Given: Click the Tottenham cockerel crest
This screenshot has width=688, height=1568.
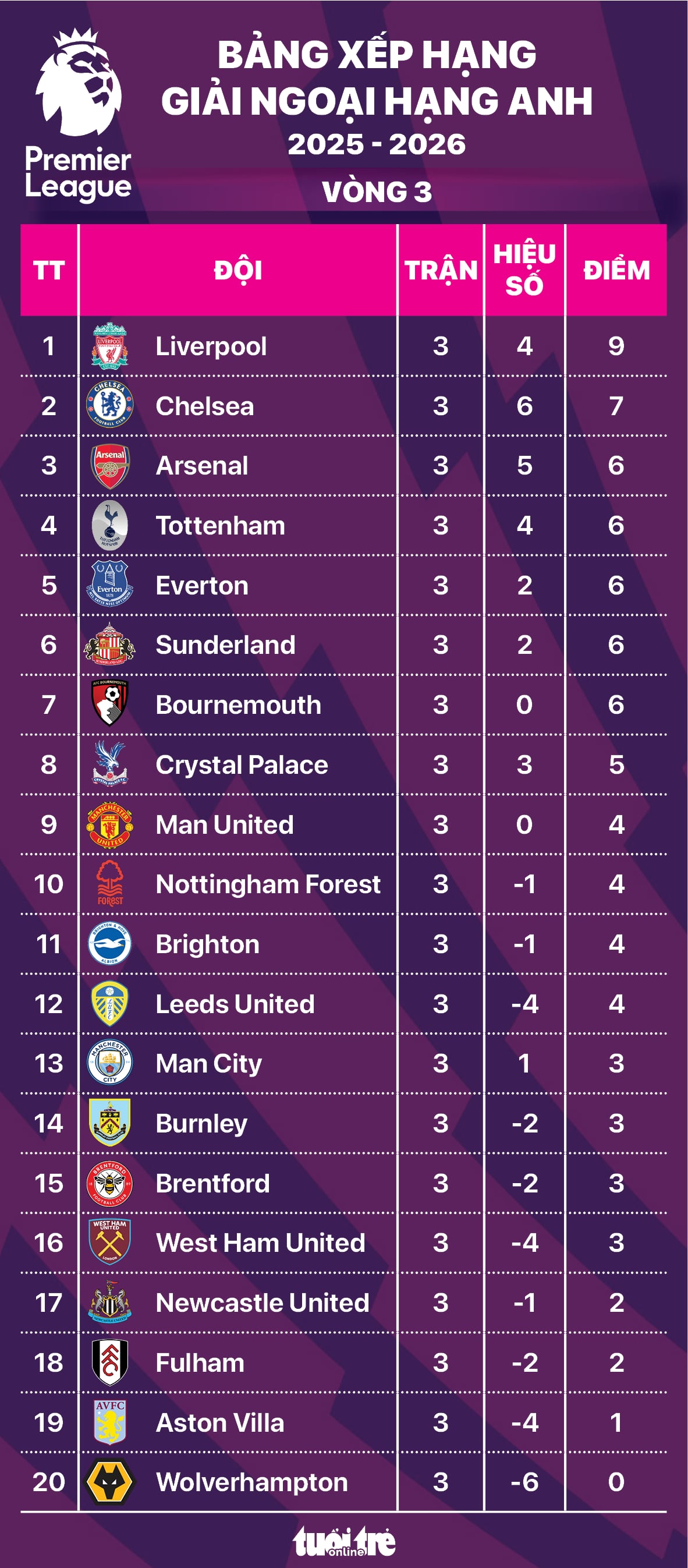Looking at the screenshot, I should click(x=109, y=525).
